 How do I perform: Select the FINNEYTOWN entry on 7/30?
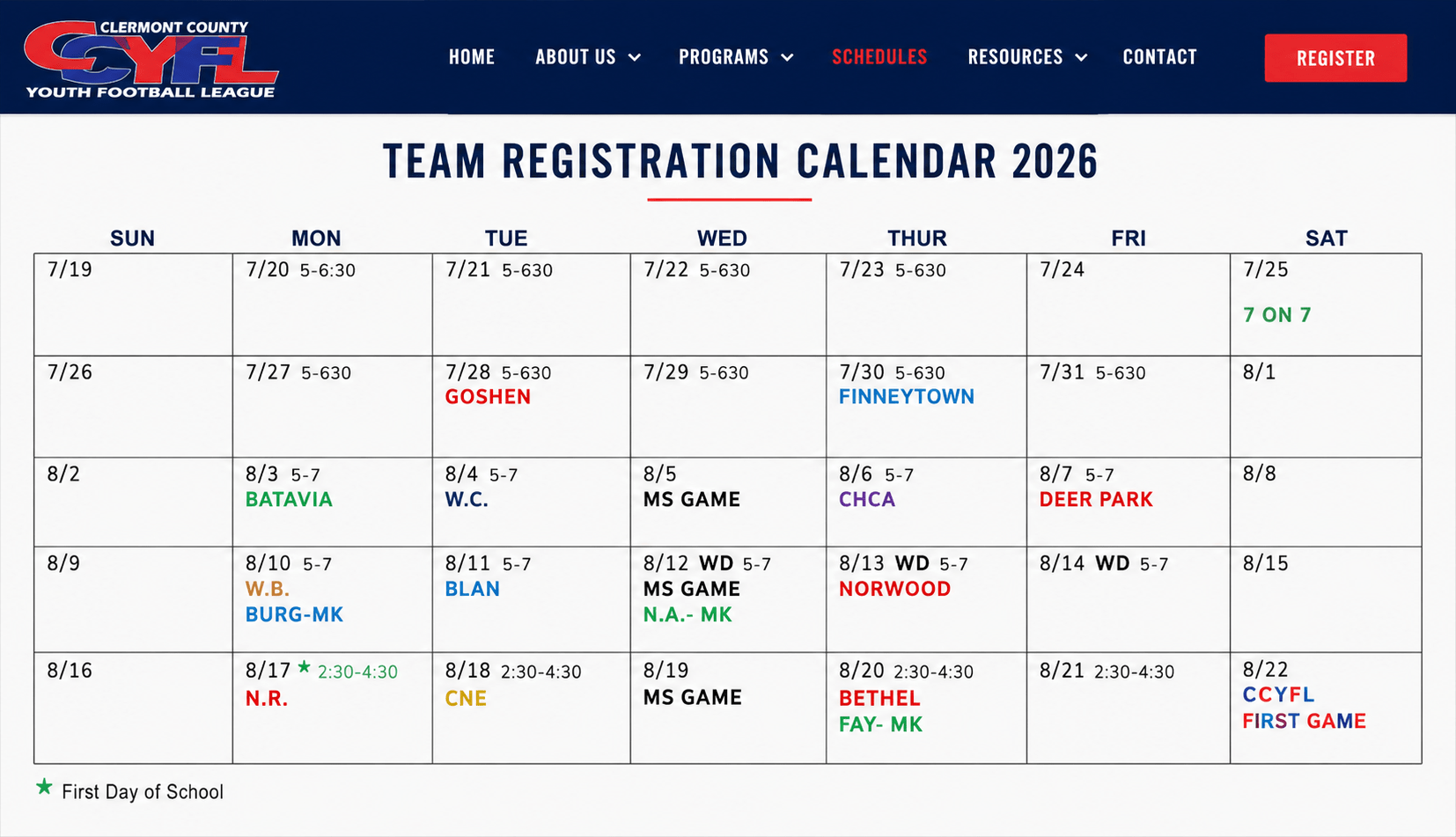click(906, 397)
